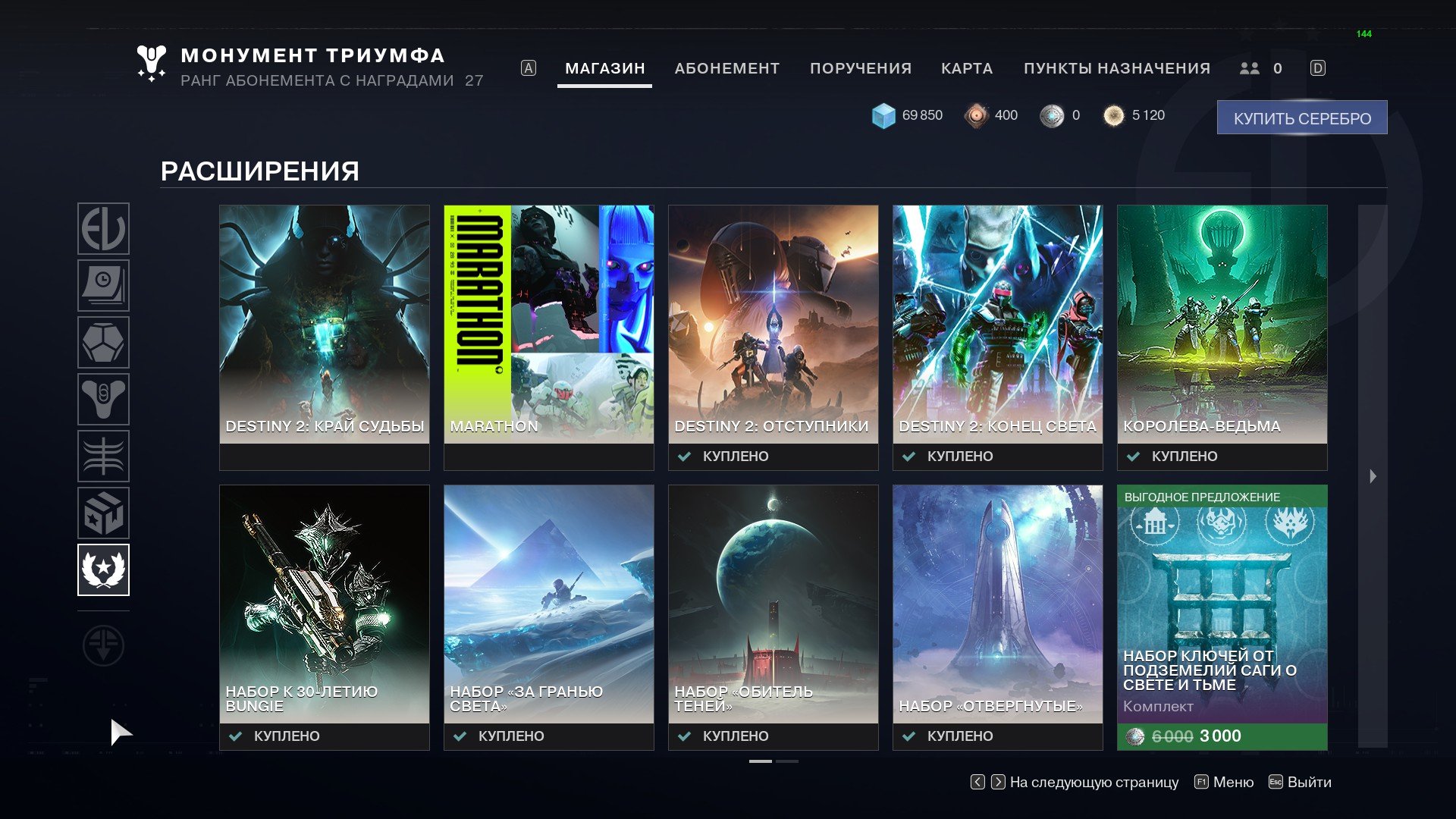Open Destiny 2: Край Судьбы expansion card
This screenshot has width=1456, height=819.
click(325, 337)
